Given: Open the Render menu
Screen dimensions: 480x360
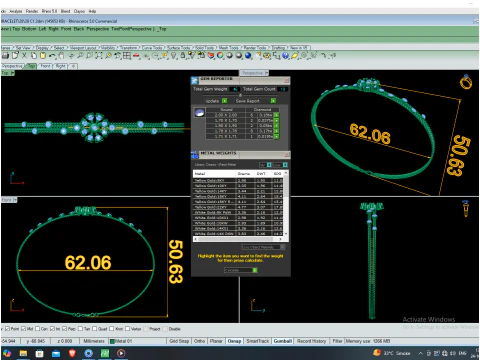Looking at the screenshot, I should [x=32, y=11].
